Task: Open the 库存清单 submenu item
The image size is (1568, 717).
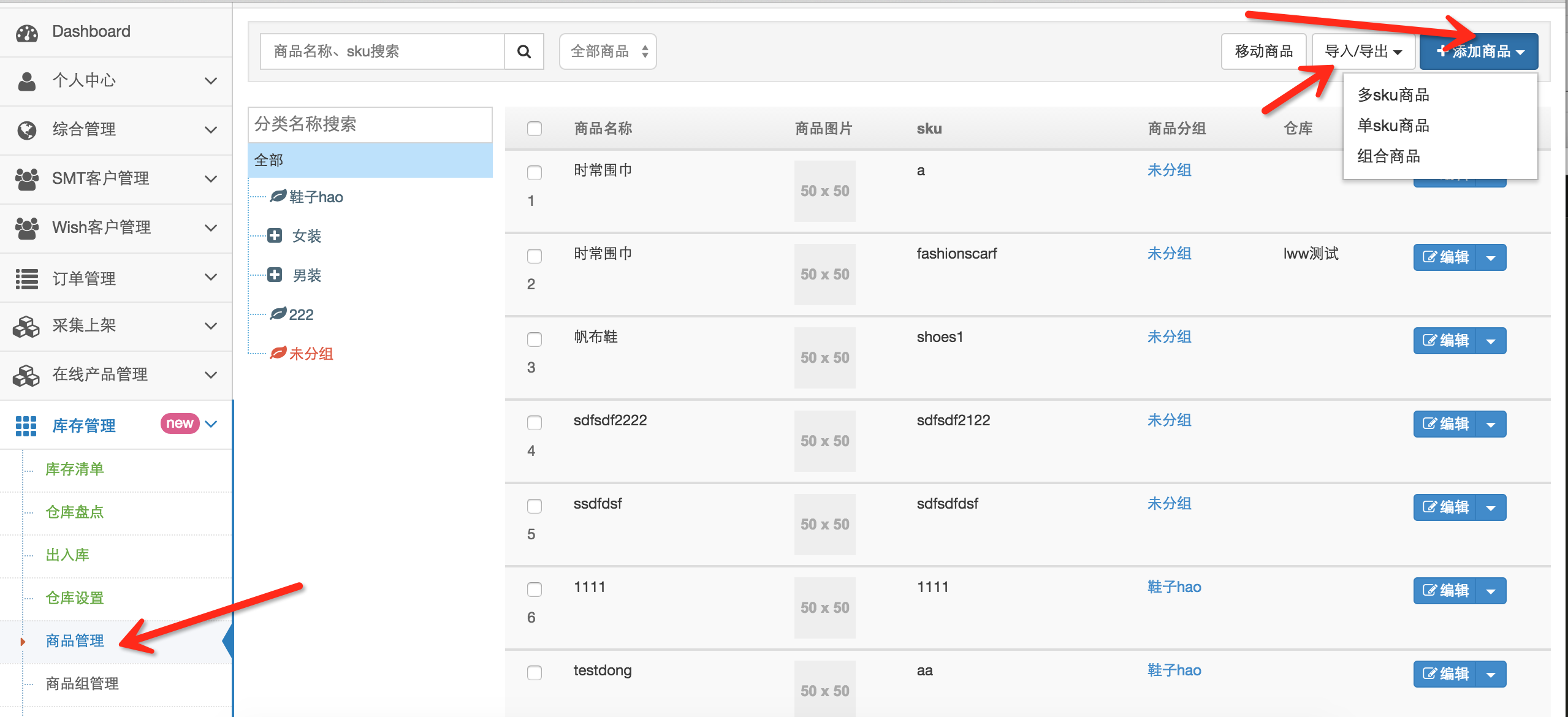Action: [x=75, y=469]
